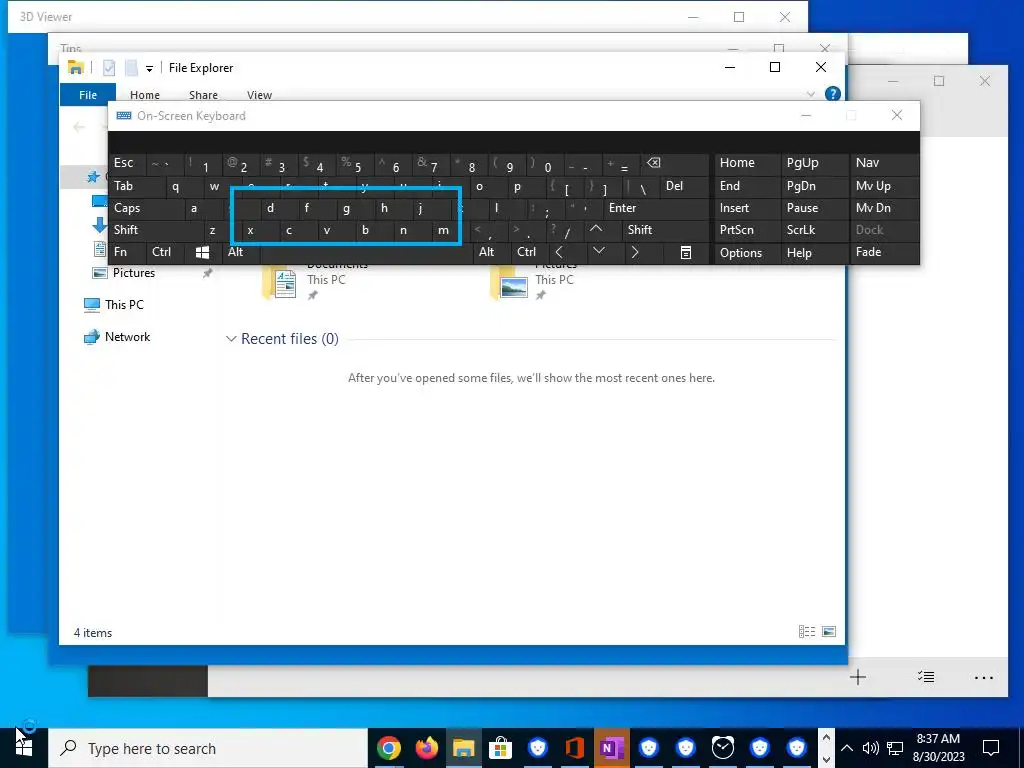Click the context menu key on the keyboard

[x=686, y=253]
